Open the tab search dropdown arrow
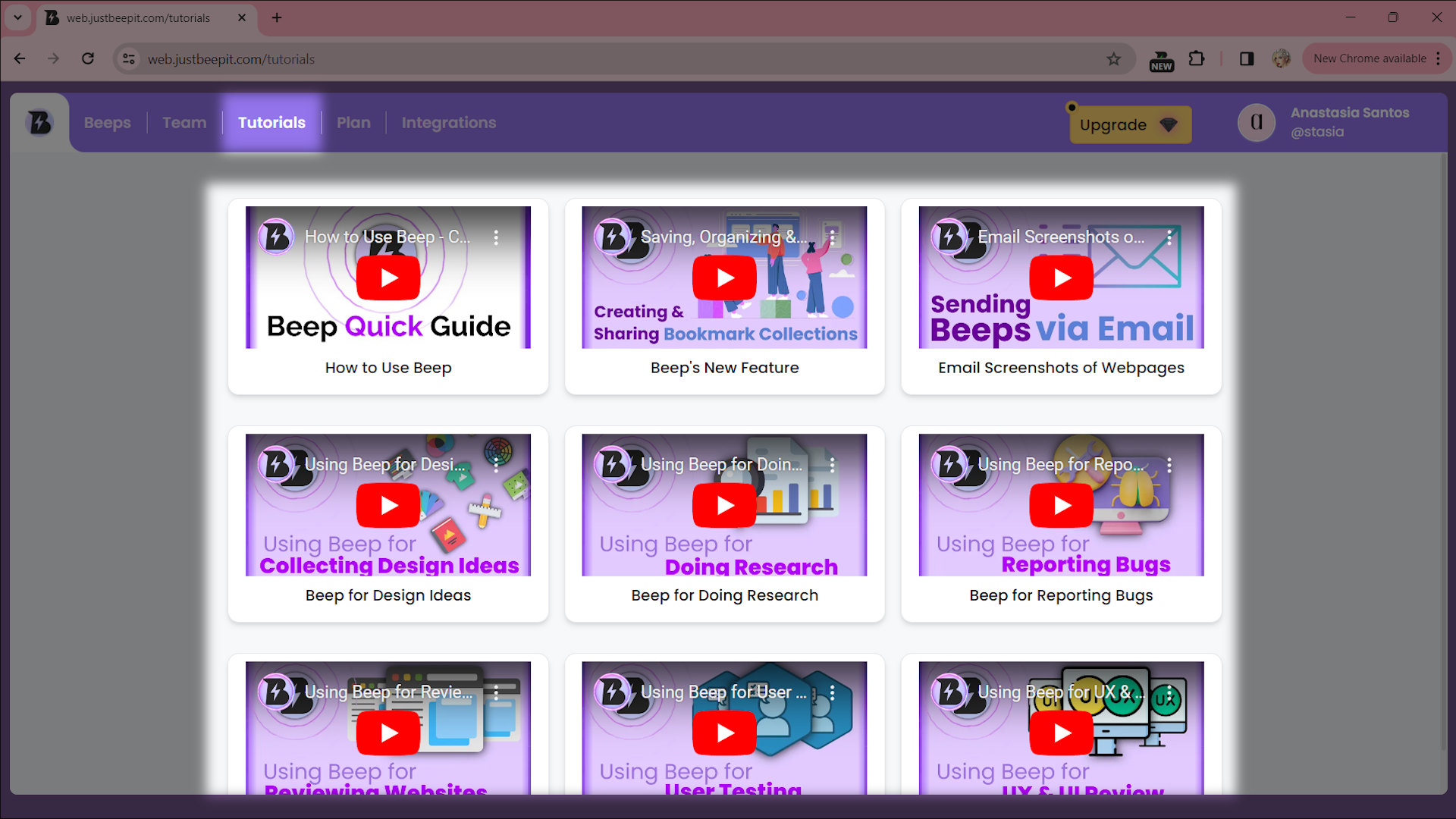The image size is (1456, 819). coord(17,17)
